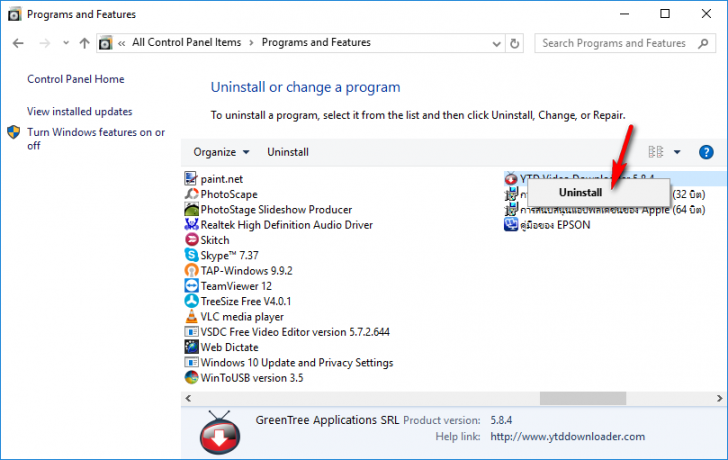Click the VSDC Free Video Editor icon
728x460 pixels.
(191, 332)
